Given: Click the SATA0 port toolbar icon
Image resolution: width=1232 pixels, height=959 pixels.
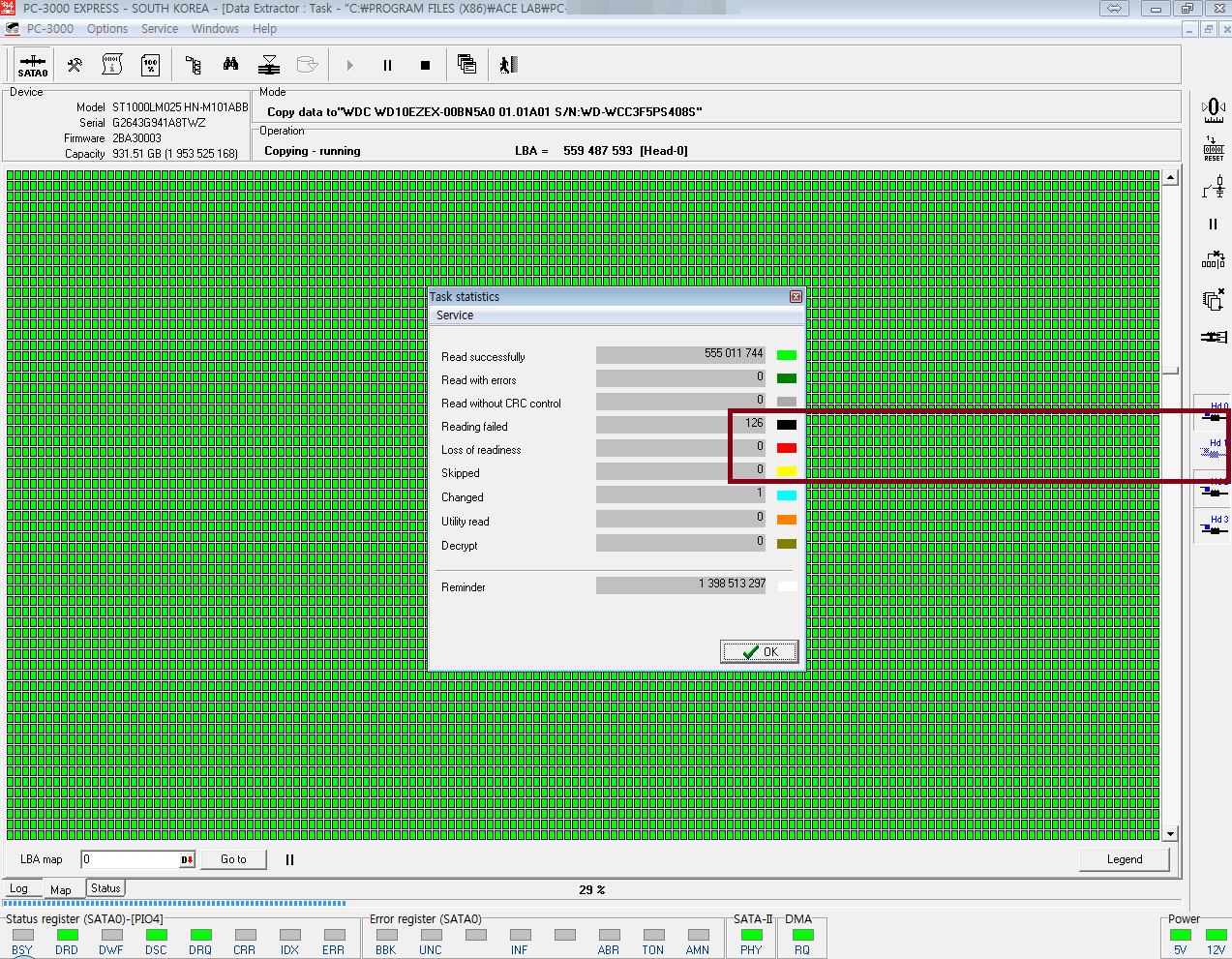Looking at the screenshot, I should coord(32,66).
